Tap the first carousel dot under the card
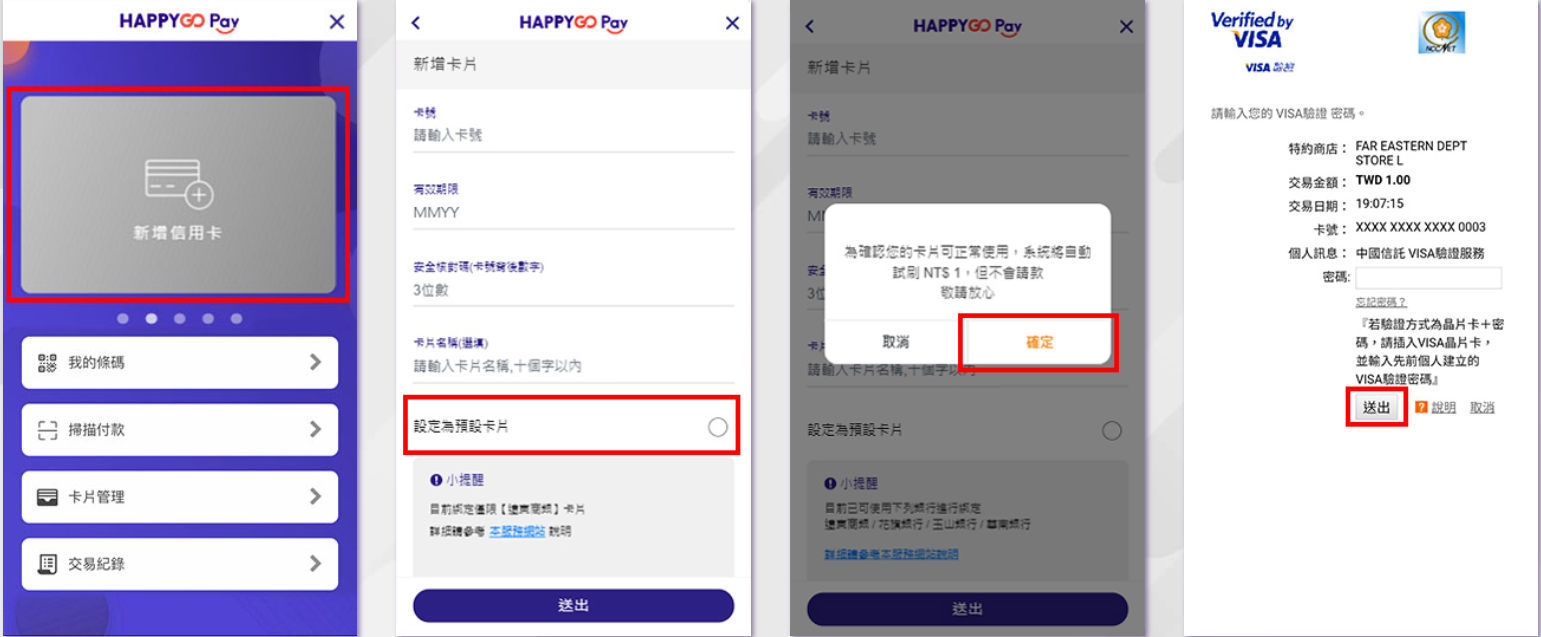 coord(123,319)
